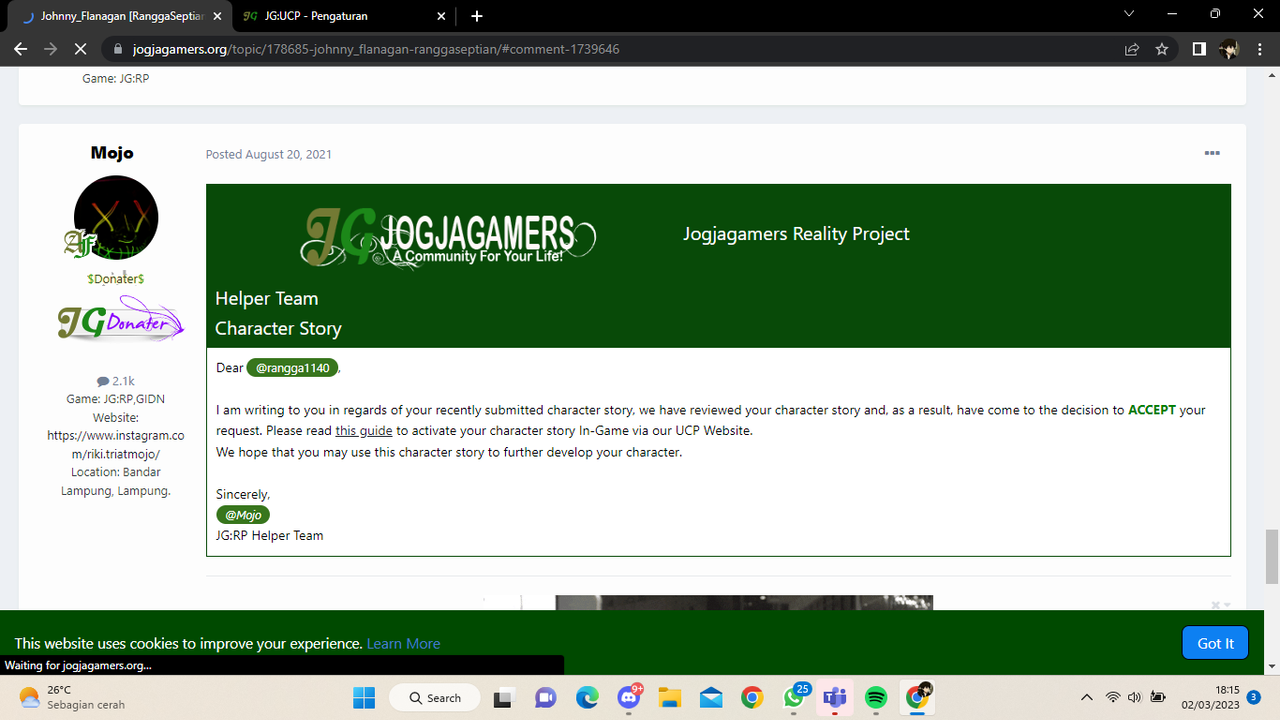Open the tab search dropdown chevron
Image resolution: width=1280 pixels, height=720 pixels.
click(1129, 14)
